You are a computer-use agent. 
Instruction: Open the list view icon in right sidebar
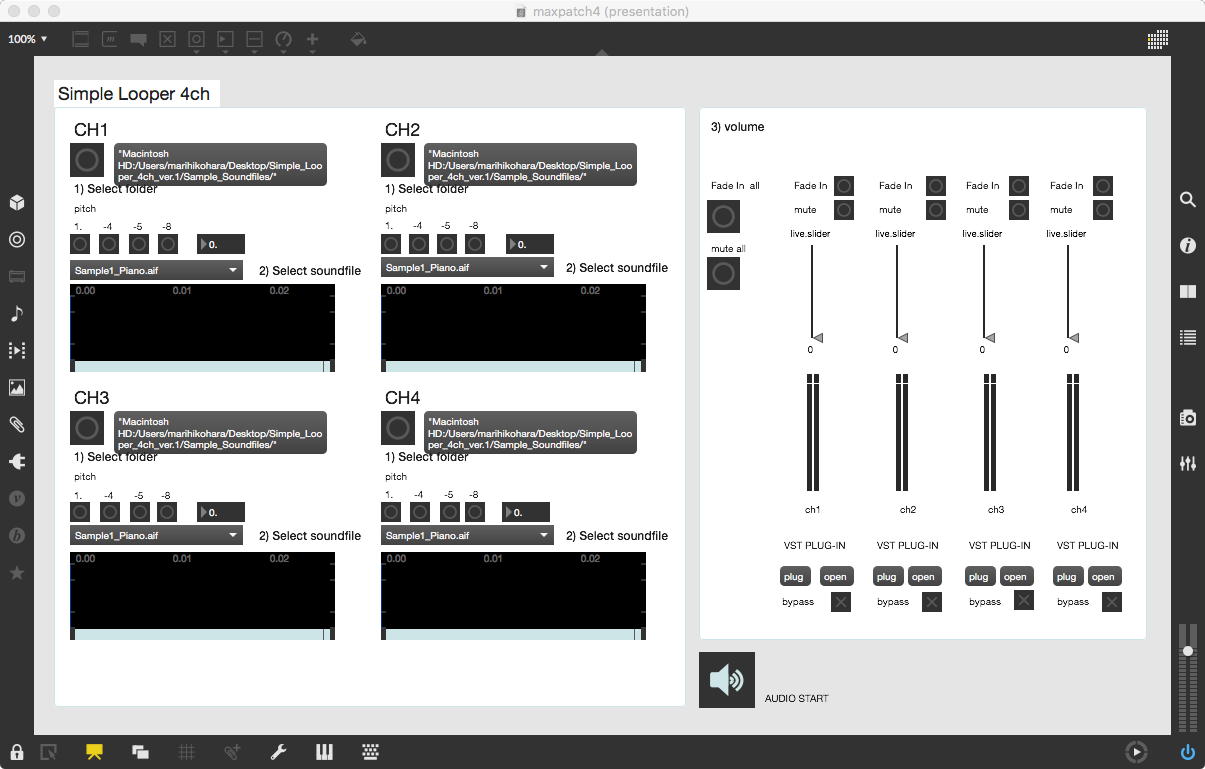click(1188, 338)
